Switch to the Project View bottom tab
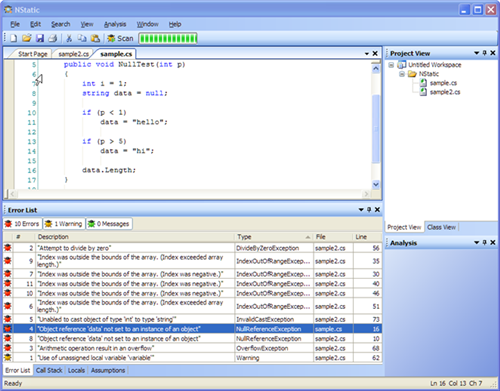The height and width of the screenshot is (391, 500). point(404,227)
